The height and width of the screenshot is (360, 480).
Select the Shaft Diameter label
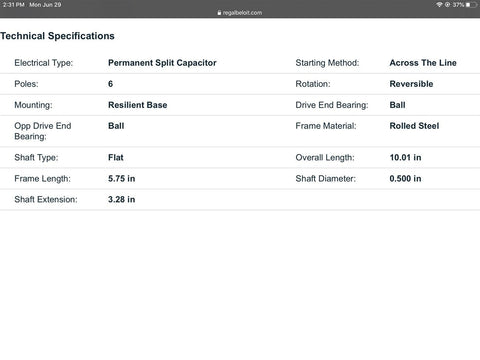(325, 179)
